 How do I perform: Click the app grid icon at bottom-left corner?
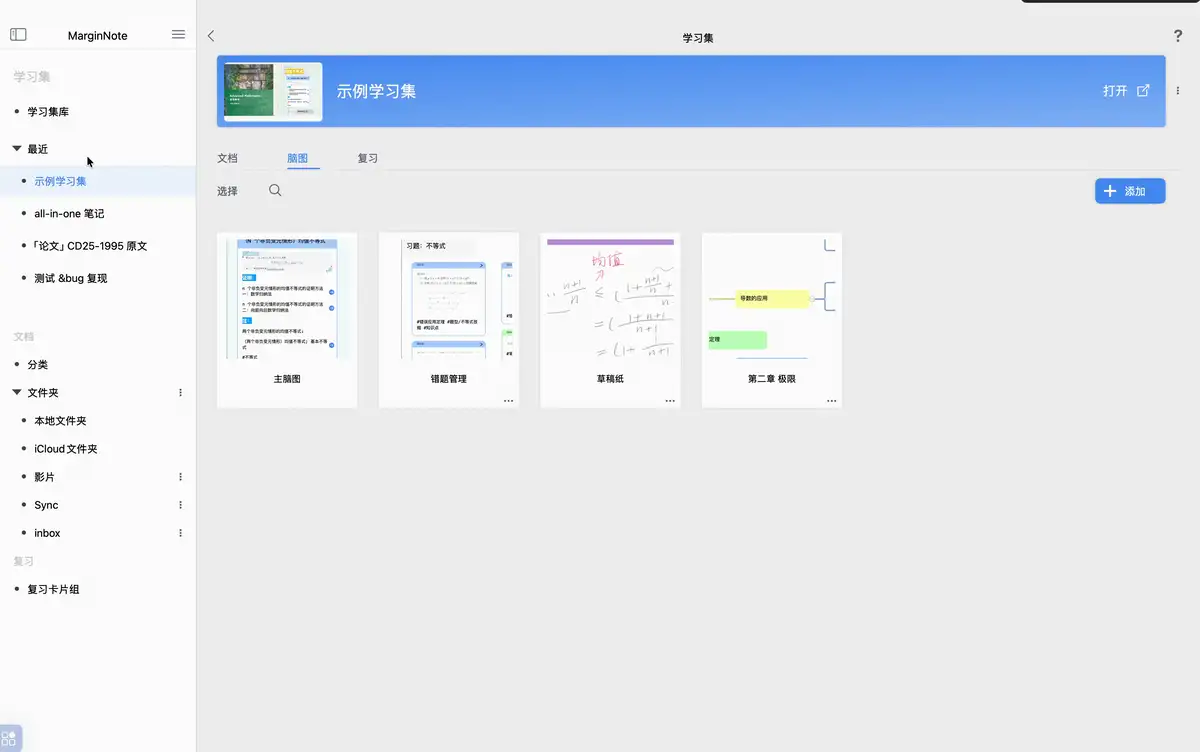pyautogui.click(x=10, y=739)
